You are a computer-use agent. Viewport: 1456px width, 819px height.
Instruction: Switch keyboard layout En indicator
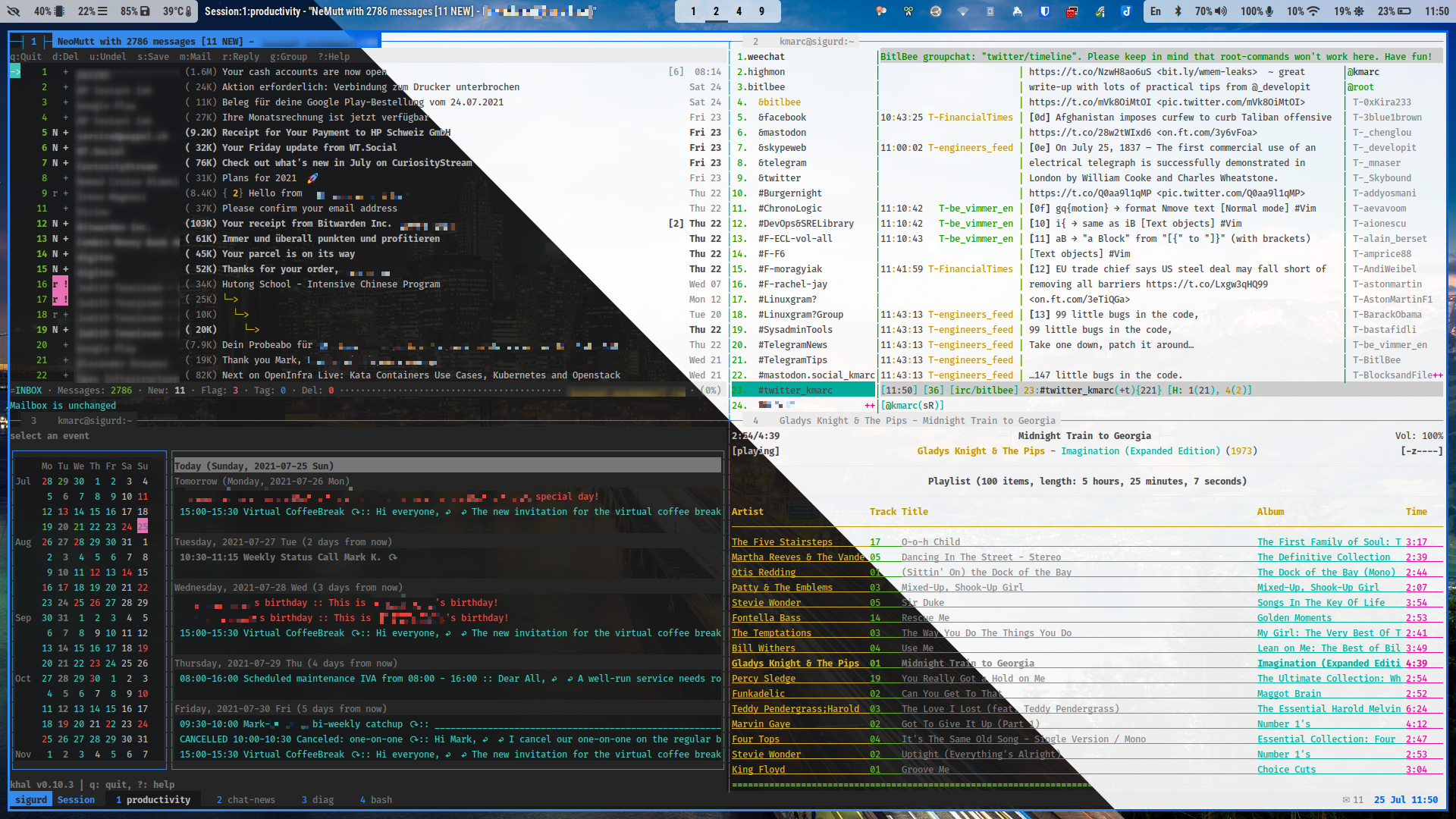(1155, 11)
